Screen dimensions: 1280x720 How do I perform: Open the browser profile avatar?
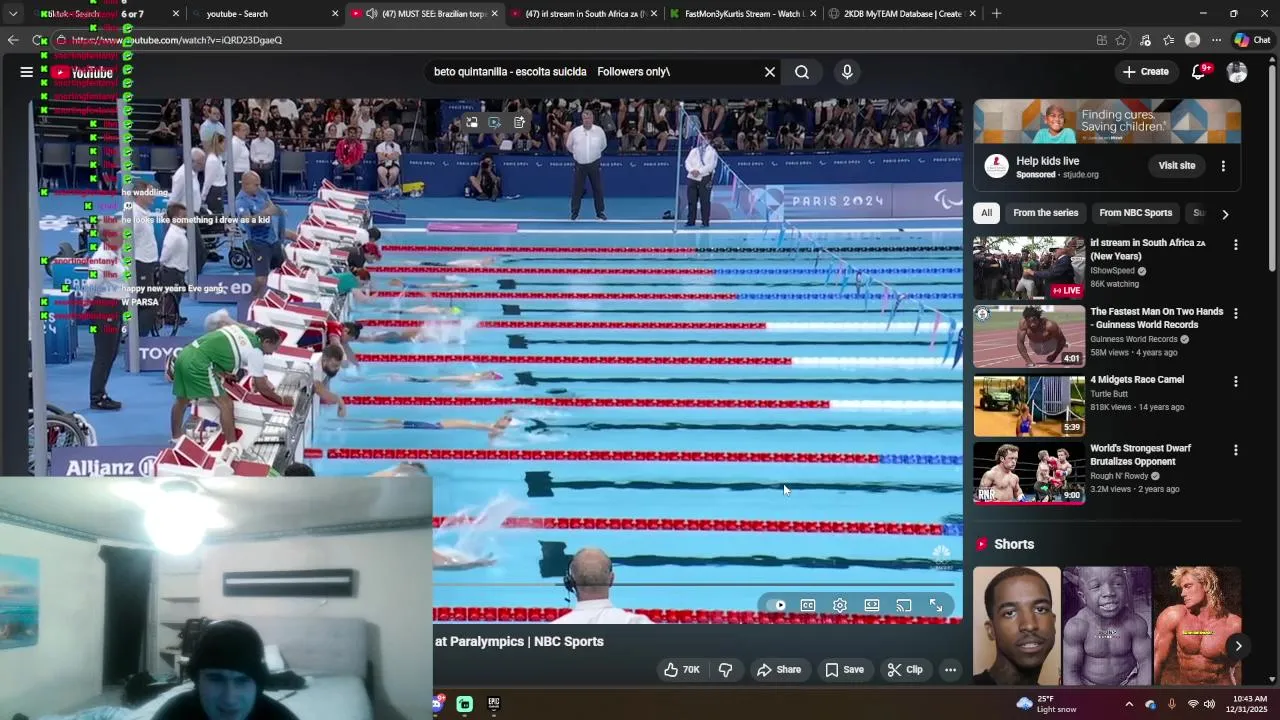(x=1192, y=40)
